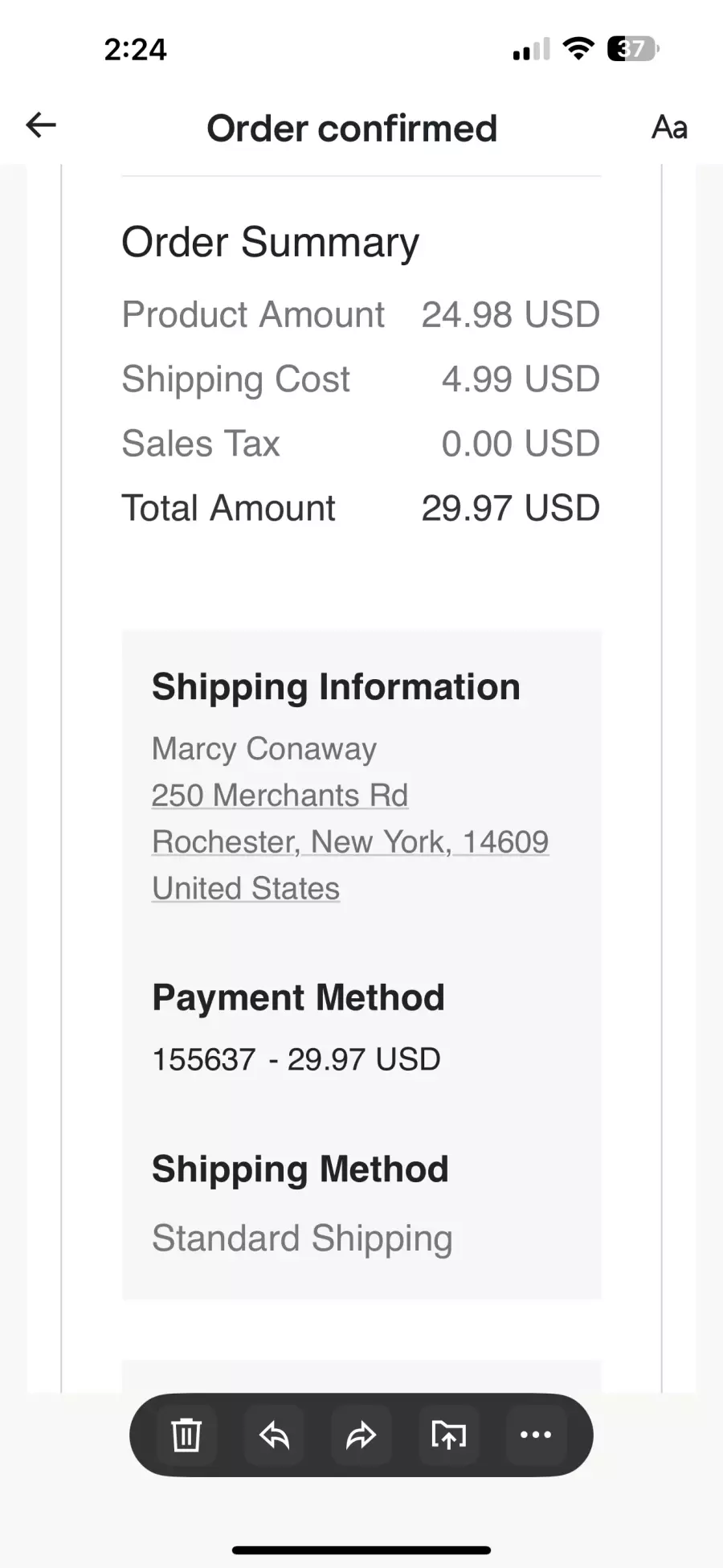Open the Aa text size options
The width and height of the screenshot is (723, 1568).
pyautogui.click(x=669, y=127)
